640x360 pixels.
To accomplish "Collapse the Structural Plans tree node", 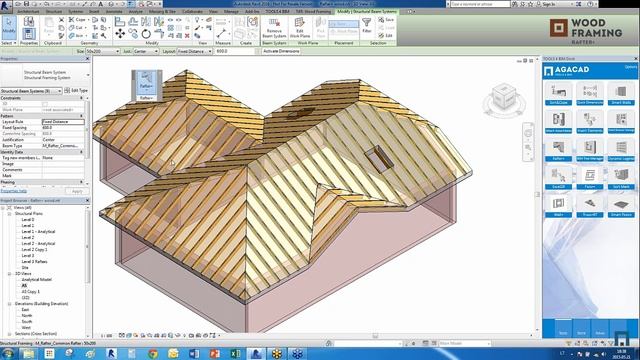I will click(x=9, y=213).
